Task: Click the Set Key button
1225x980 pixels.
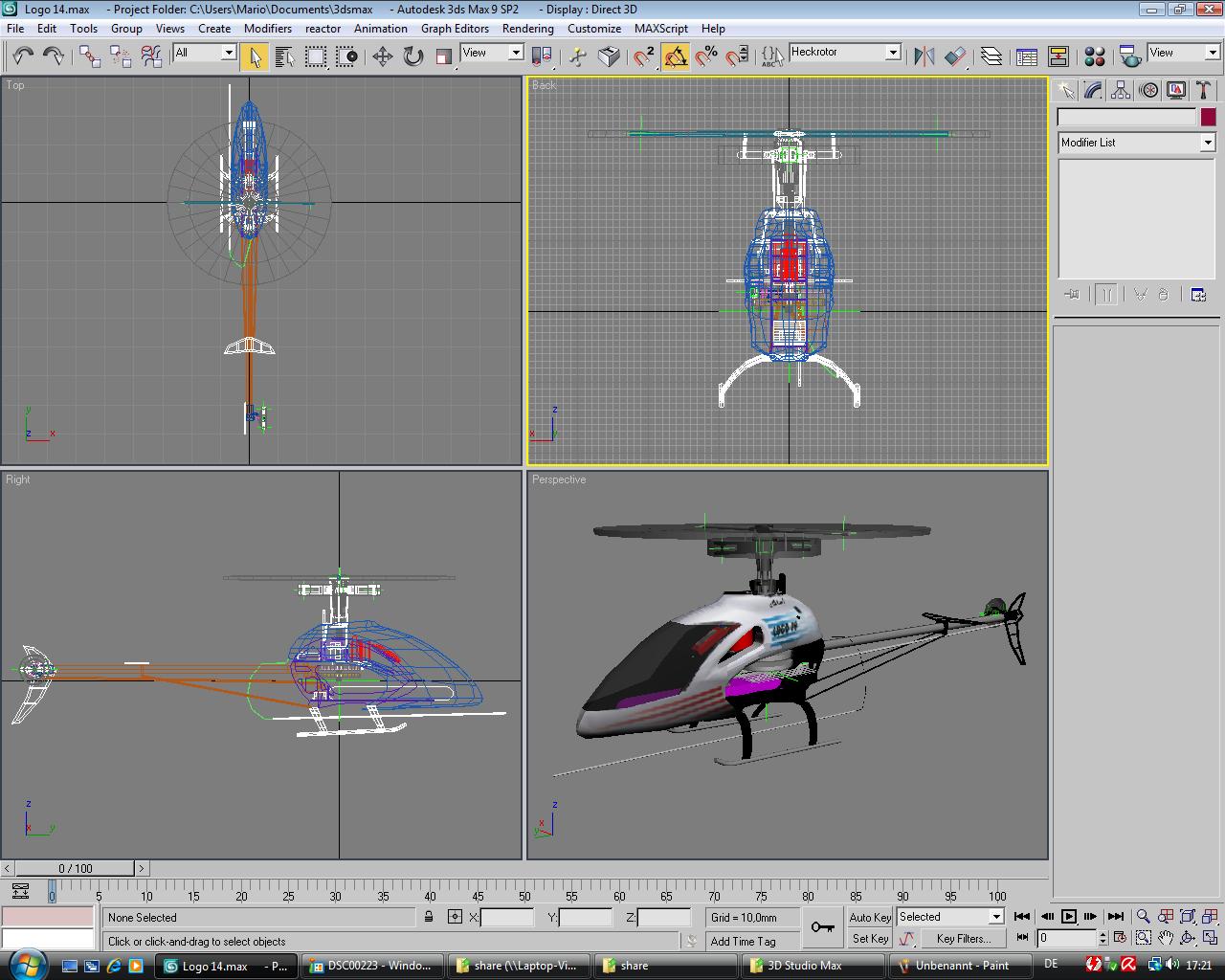Action: pyautogui.click(x=870, y=939)
